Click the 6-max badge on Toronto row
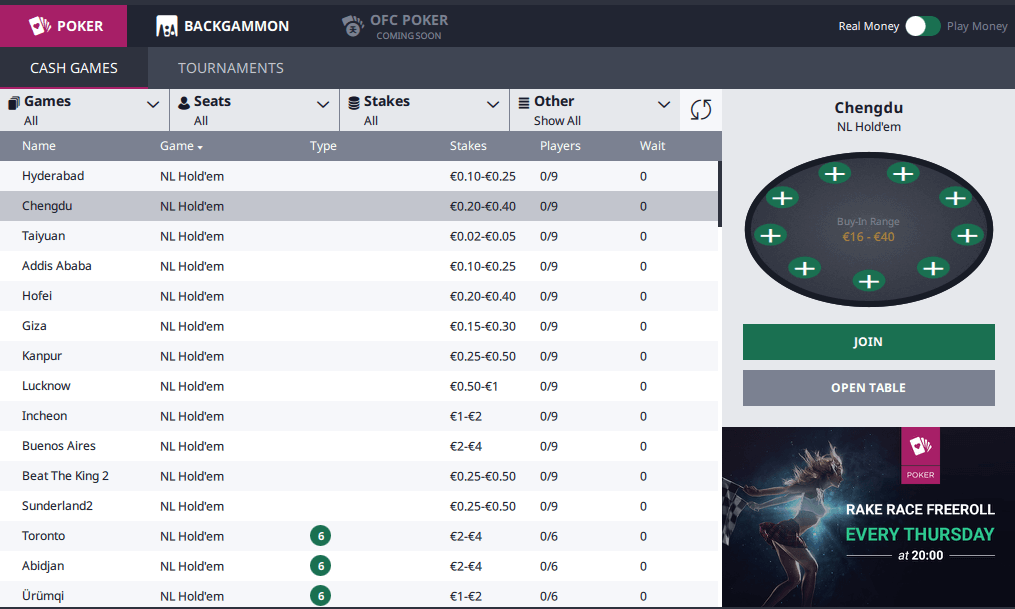This screenshot has width=1015, height=609. 320,536
